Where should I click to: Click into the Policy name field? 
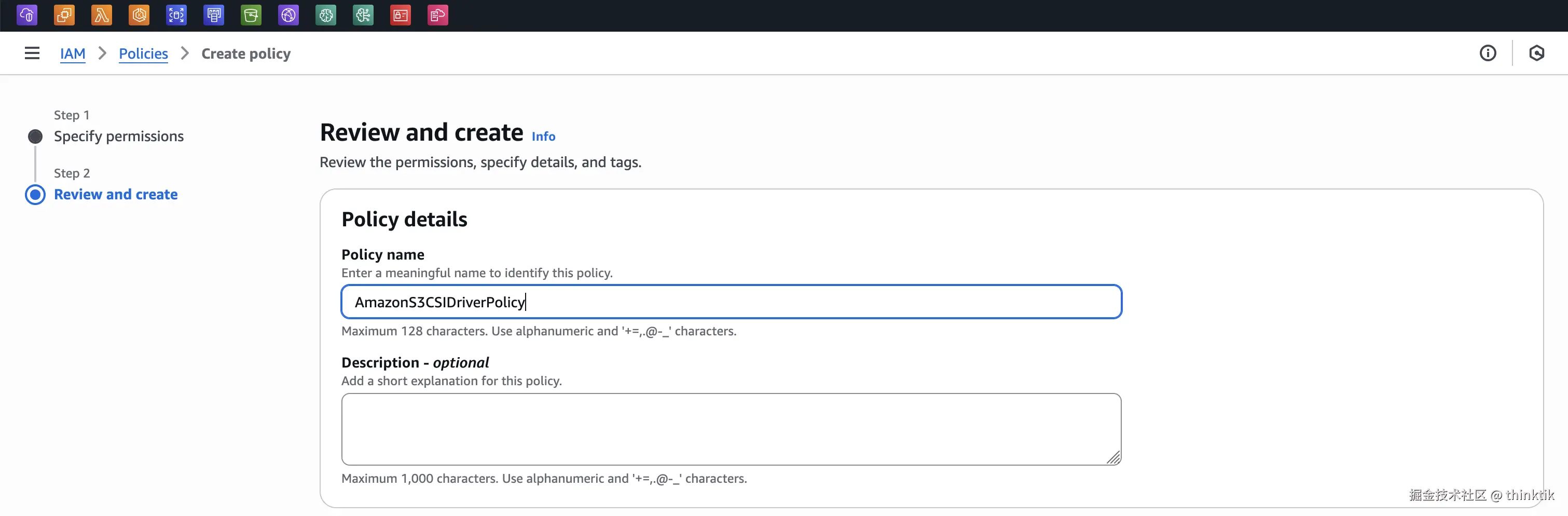(731, 302)
